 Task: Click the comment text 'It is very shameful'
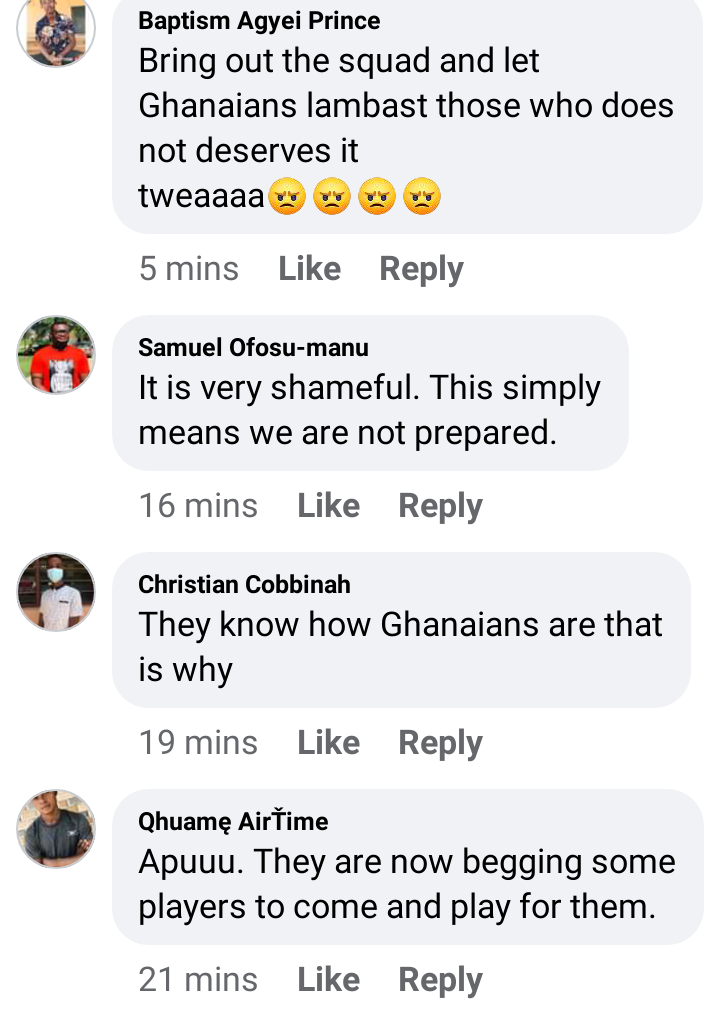point(369,411)
